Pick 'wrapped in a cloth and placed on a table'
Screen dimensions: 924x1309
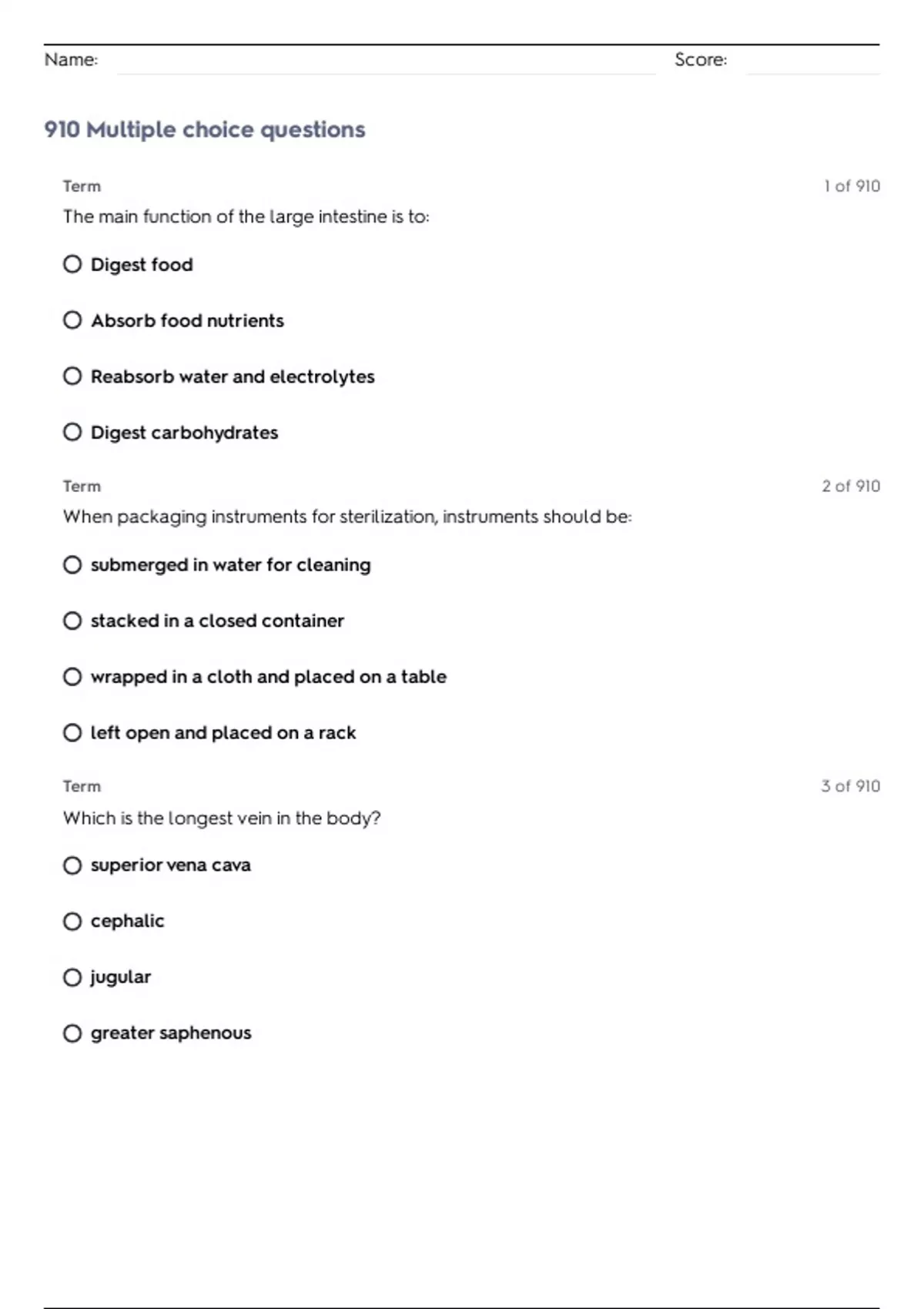click(x=72, y=677)
